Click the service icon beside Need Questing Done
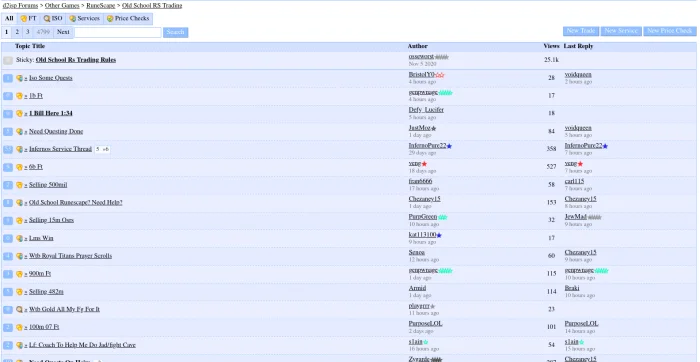Screen dimensions: 700x362 pos(19,132)
